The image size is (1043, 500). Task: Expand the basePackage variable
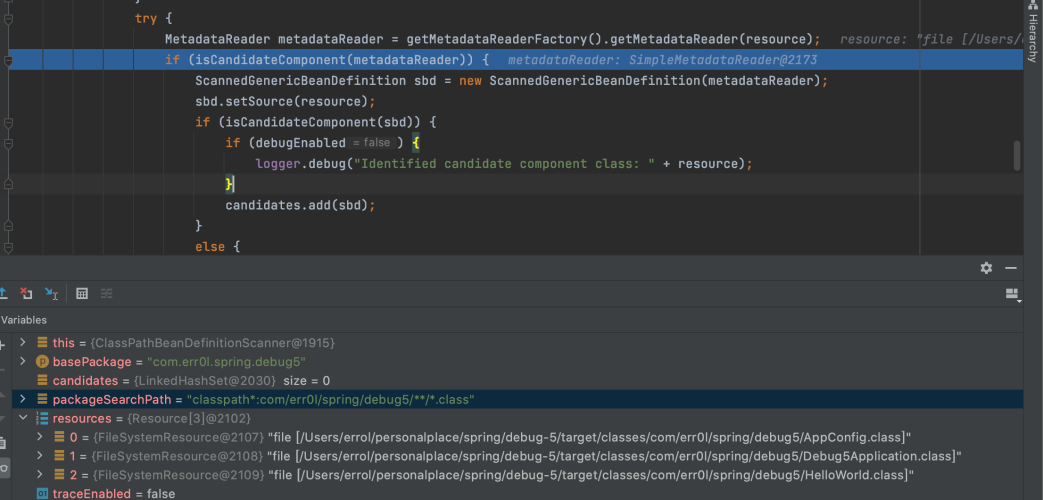click(x=22, y=361)
